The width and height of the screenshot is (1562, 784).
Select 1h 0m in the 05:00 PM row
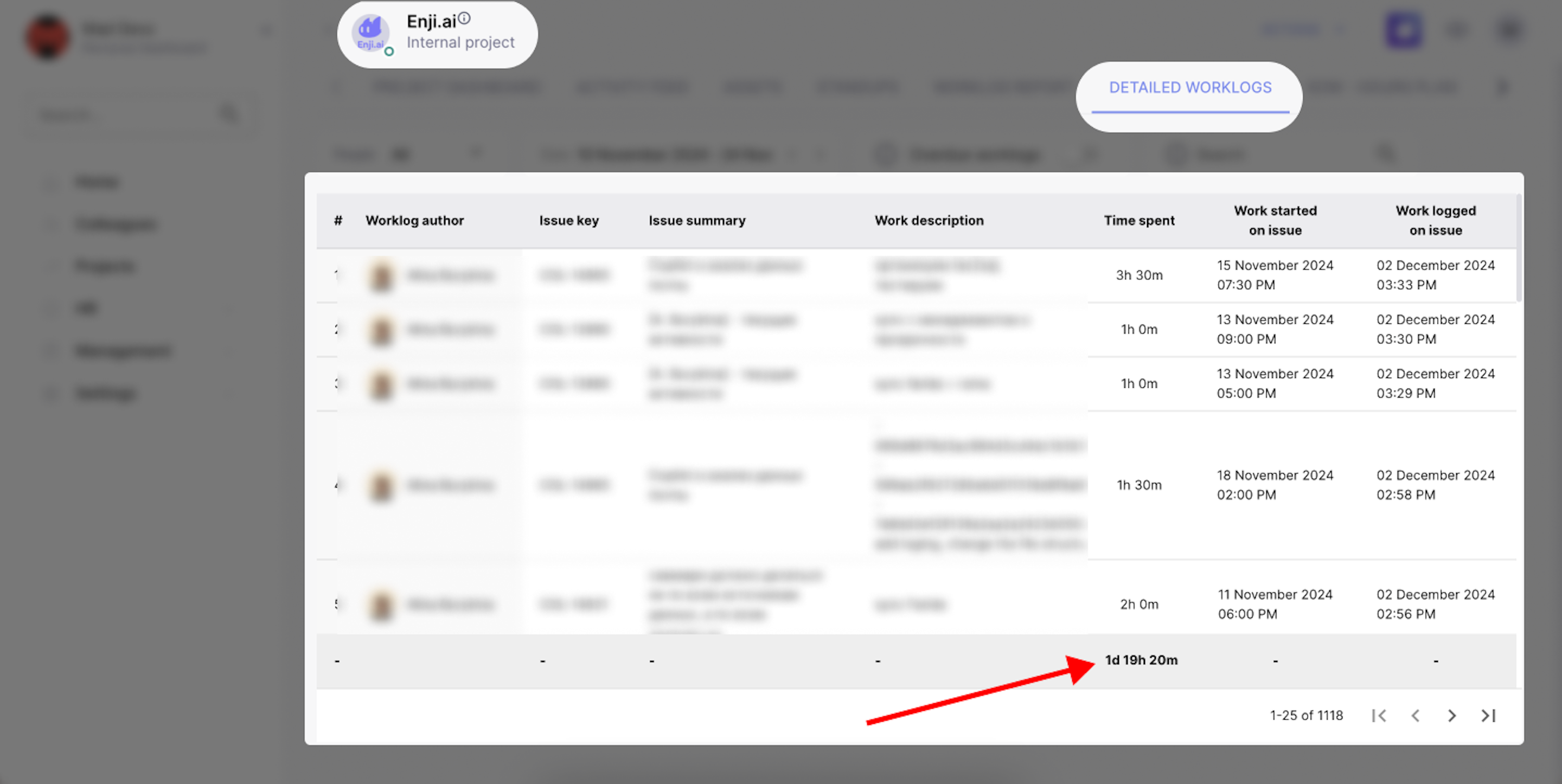(1140, 384)
